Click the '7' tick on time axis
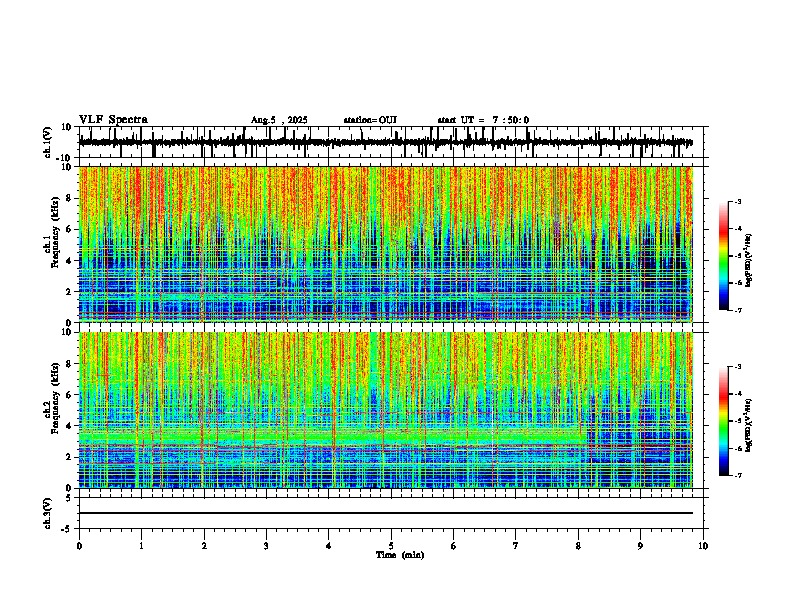 pyautogui.click(x=516, y=546)
